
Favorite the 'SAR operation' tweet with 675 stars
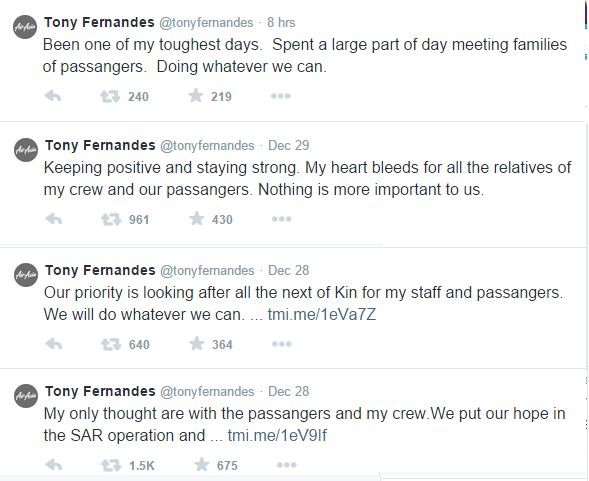[x=201, y=464]
